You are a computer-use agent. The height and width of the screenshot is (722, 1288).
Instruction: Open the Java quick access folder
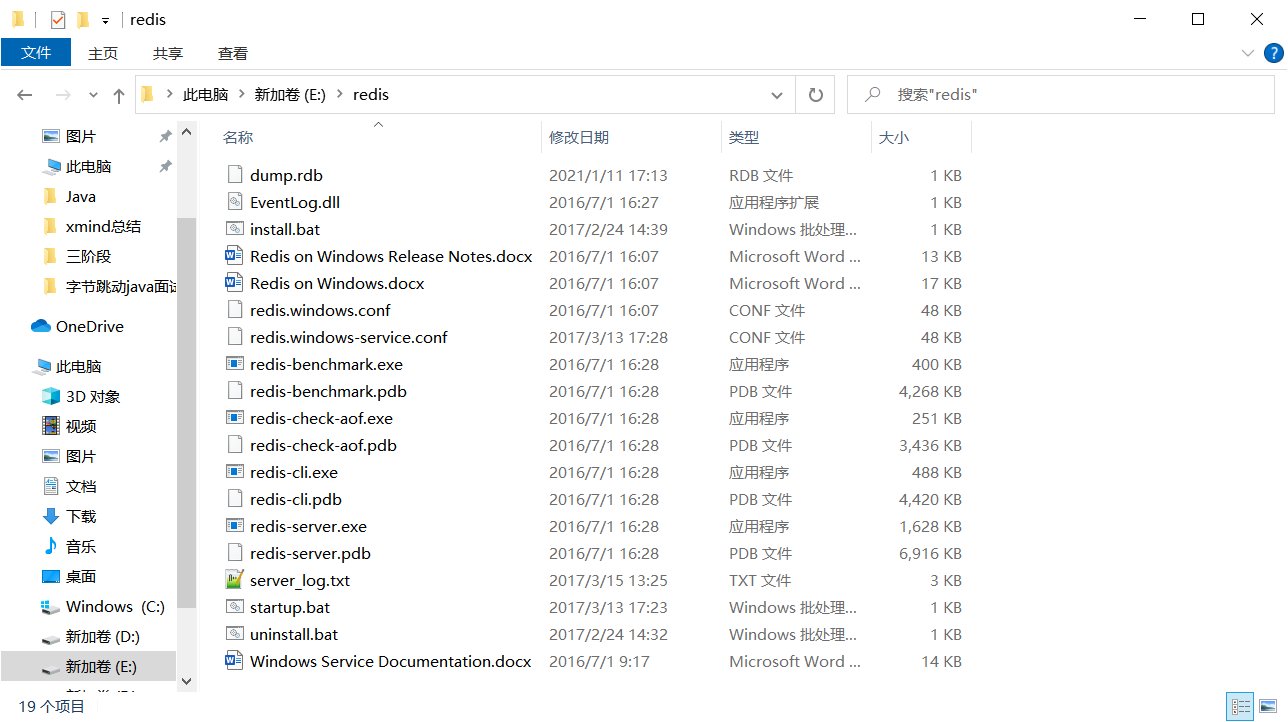pos(80,196)
